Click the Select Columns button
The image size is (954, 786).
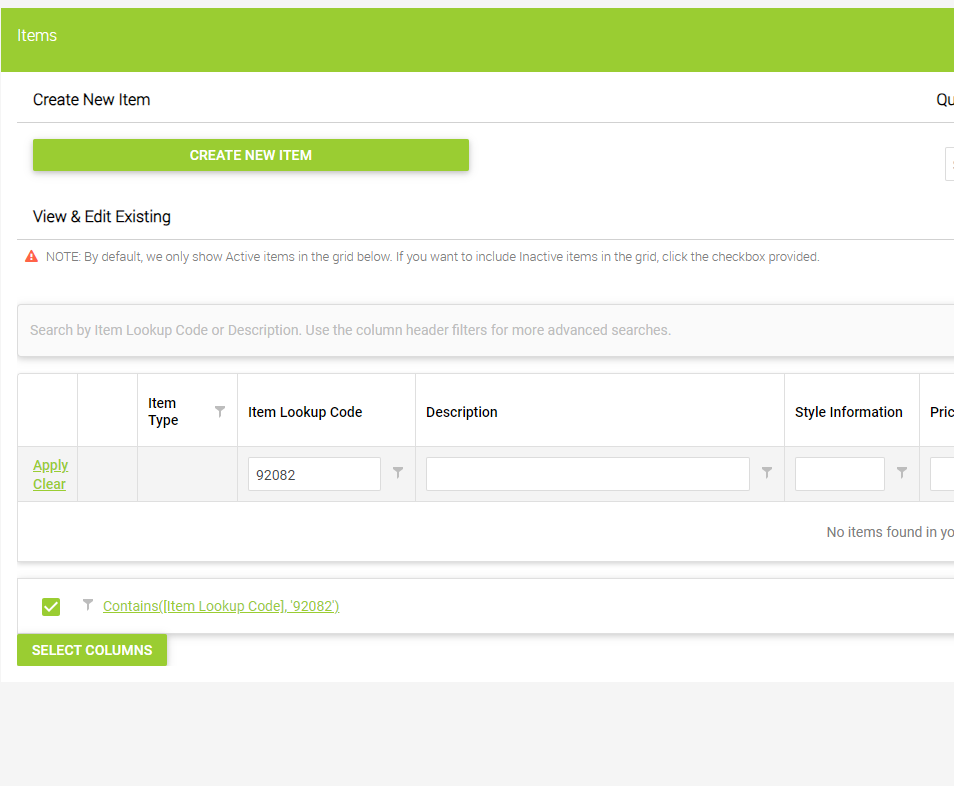[92, 650]
